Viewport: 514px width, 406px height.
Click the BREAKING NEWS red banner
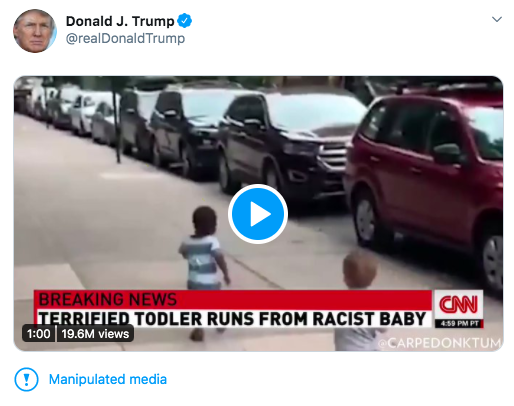pyautogui.click(x=233, y=299)
